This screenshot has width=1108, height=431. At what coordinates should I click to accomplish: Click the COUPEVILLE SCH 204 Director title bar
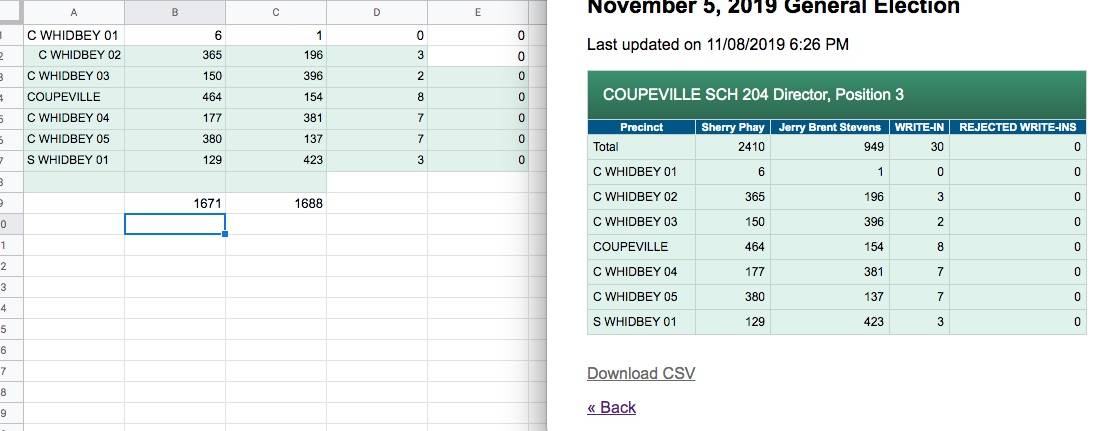coord(837,95)
